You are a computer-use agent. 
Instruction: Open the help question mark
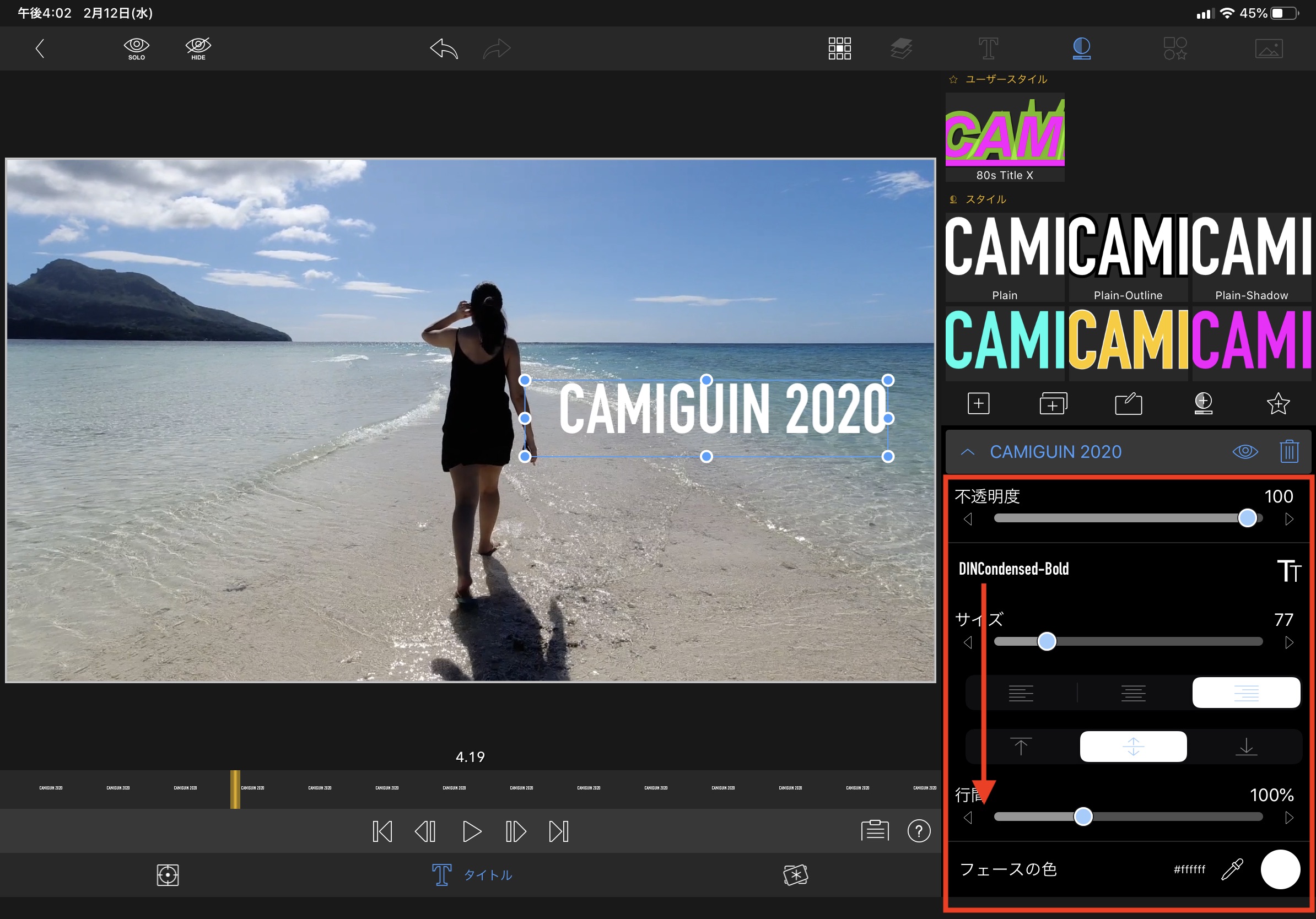pos(918,831)
